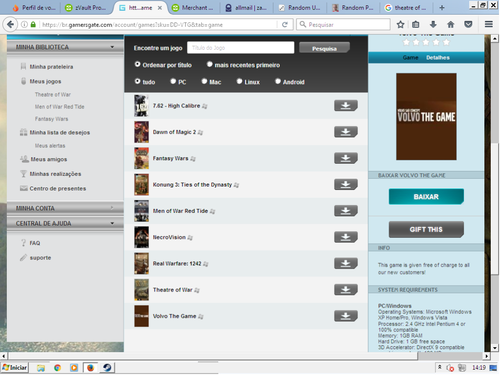Go back with the browser back arrow
500x375 pixels.
click(x=10, y=24)
